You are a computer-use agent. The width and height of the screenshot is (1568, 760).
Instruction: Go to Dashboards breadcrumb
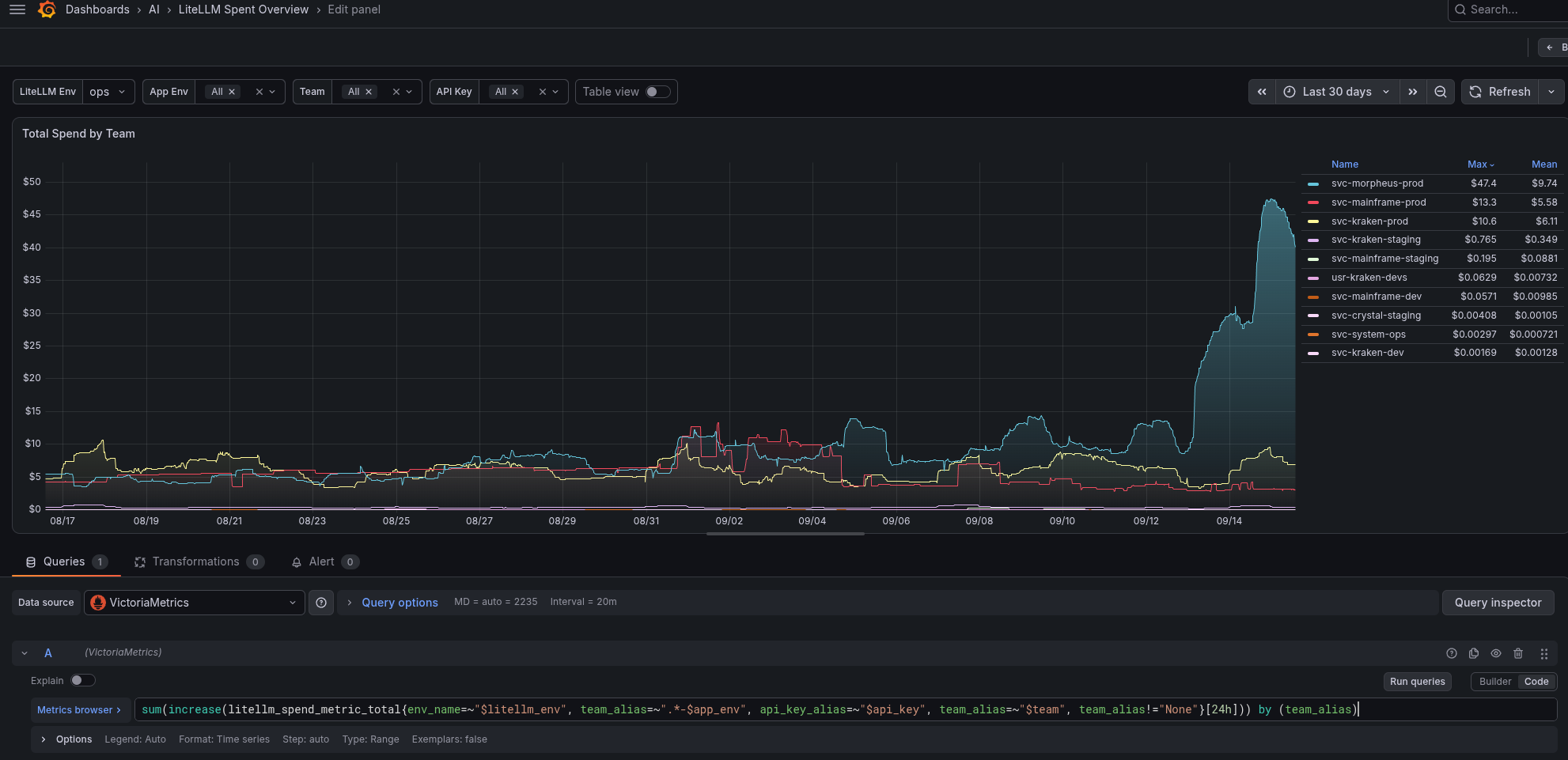tap(97, 9)
